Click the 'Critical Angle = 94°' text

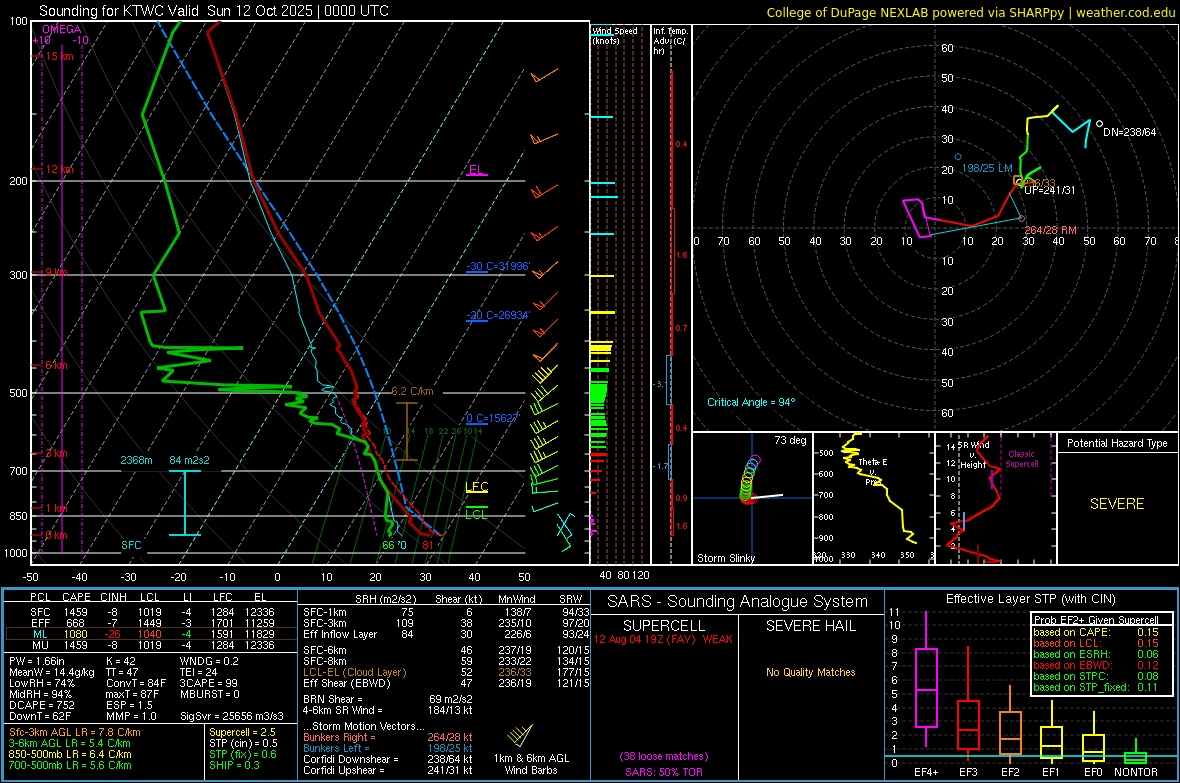click(x=751, y=402)
